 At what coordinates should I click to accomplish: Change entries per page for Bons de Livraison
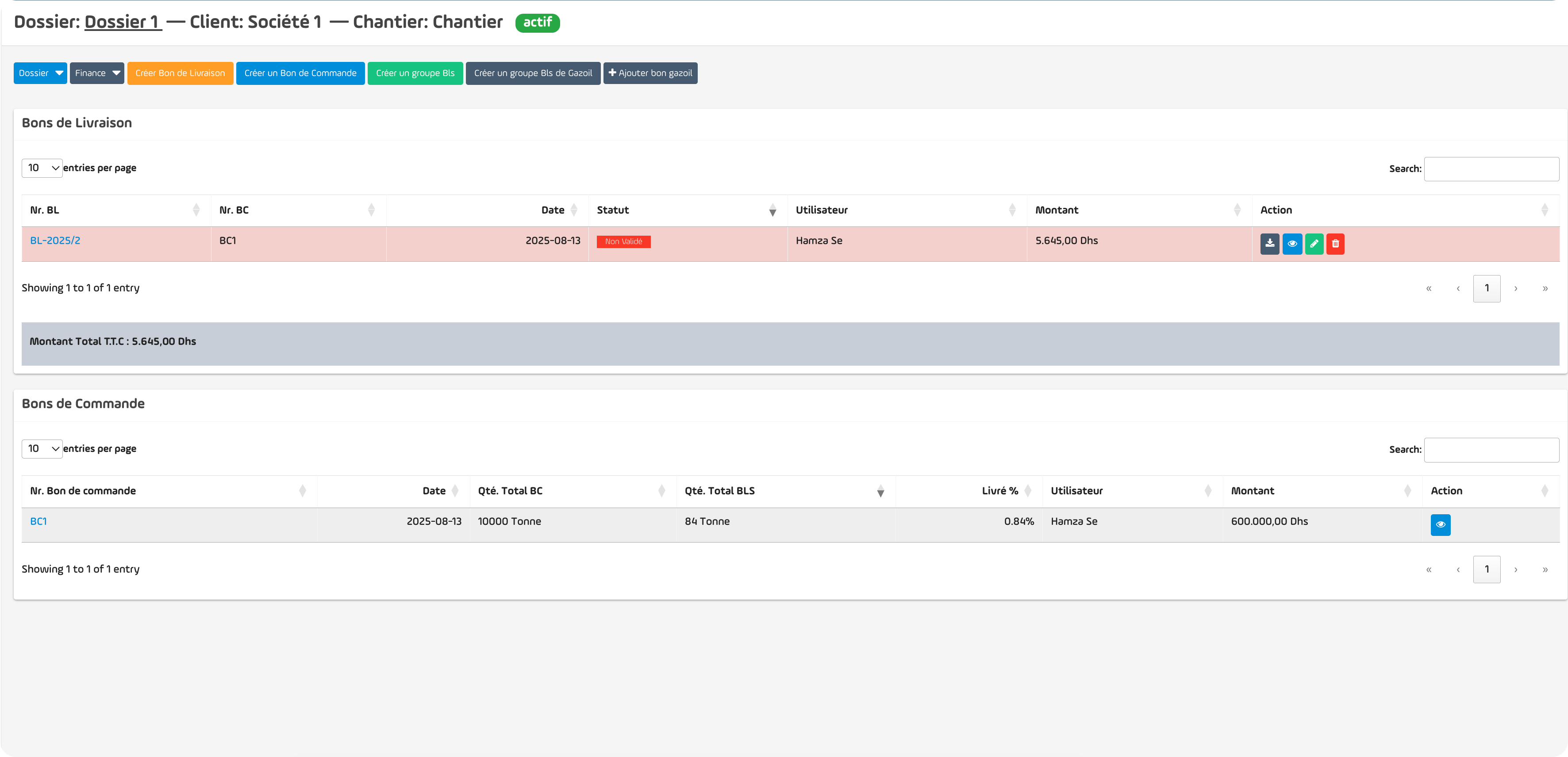coord(42,168)
